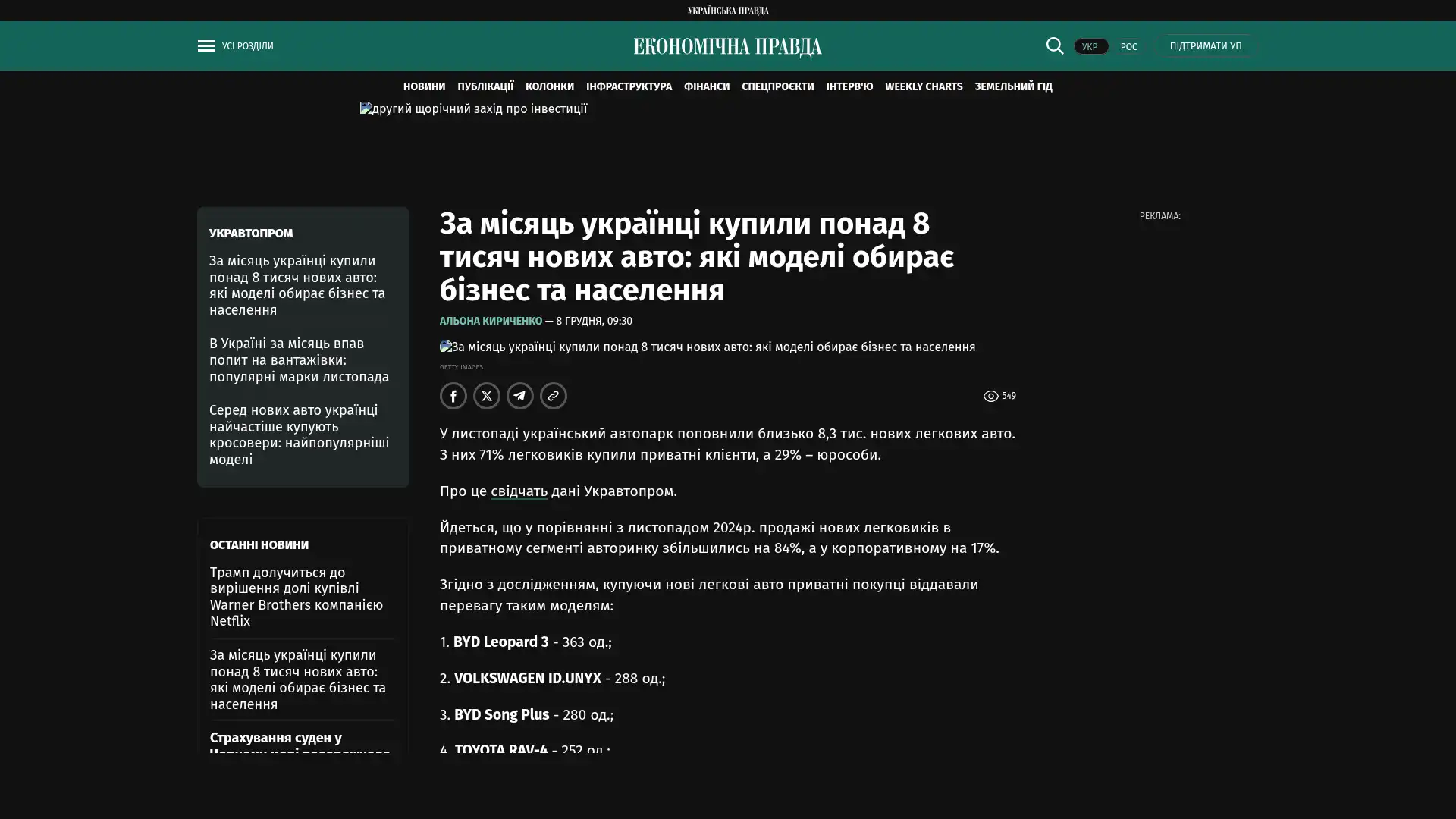Image resolution: width=1456 pixels, height=819 pixels.
Task: Copy article link icon
Action: pos(553,396)
